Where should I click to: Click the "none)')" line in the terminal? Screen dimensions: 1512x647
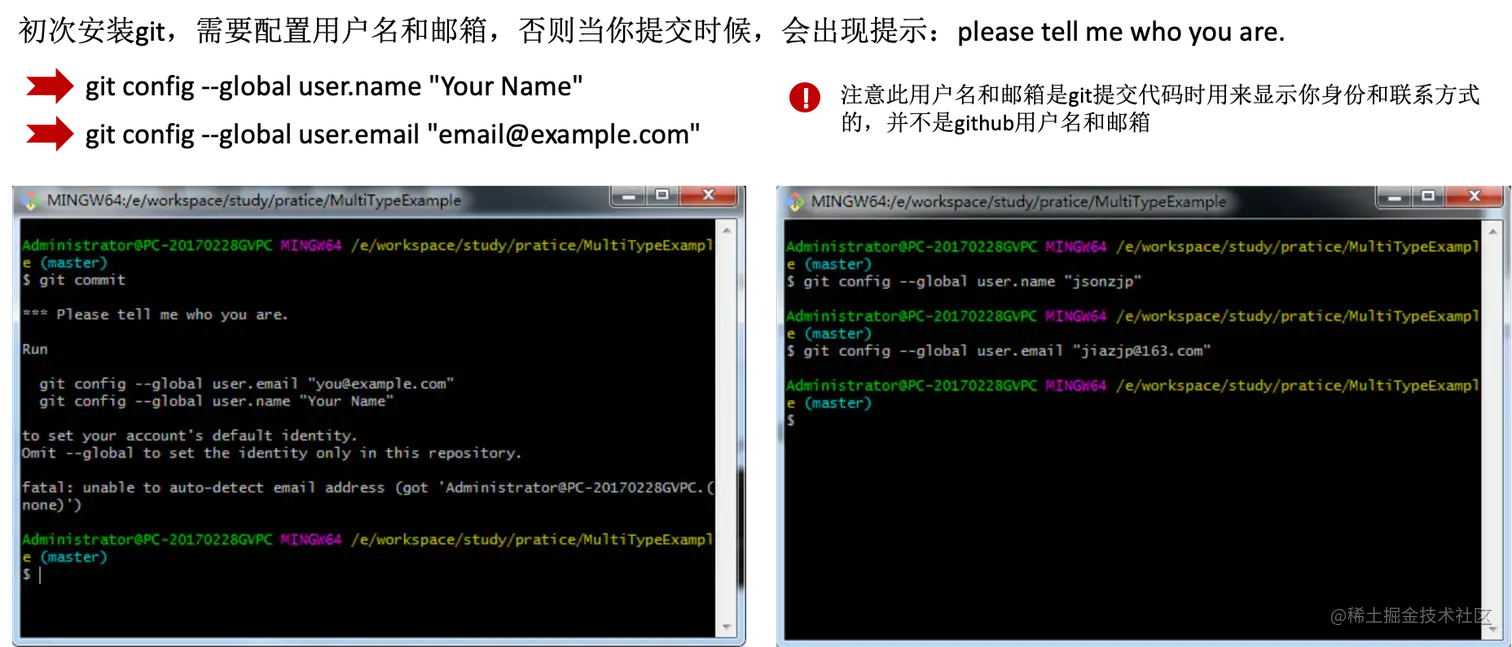click(x=52, y=505)
